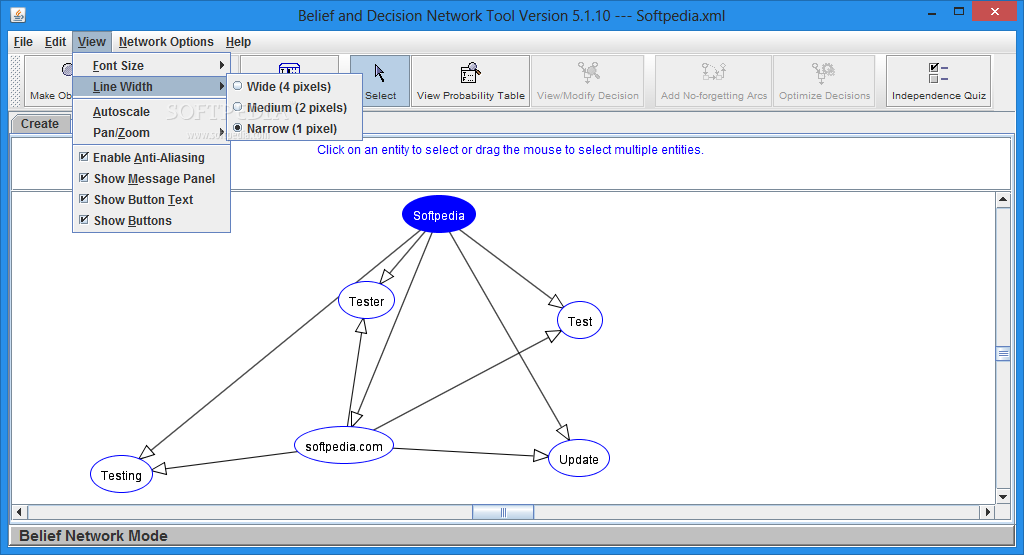Open the Independence Quiz tool

point(938,81)
